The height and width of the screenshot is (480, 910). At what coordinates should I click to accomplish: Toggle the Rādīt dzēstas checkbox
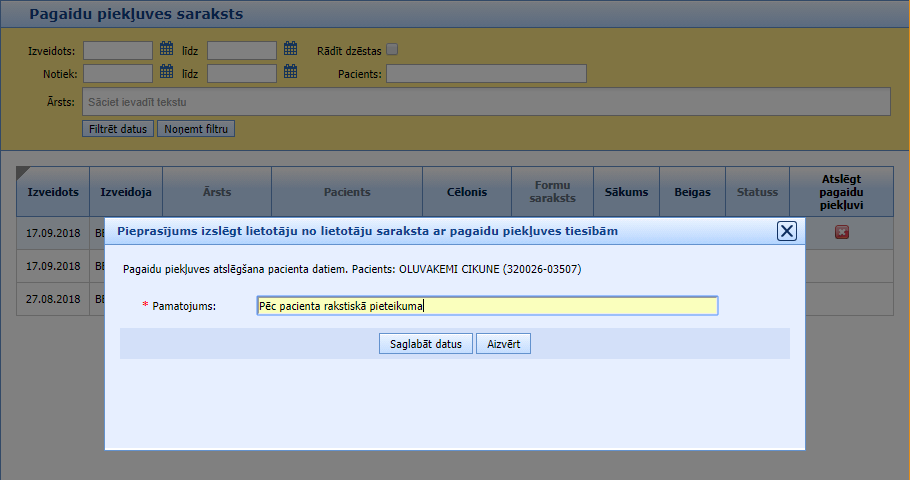coord(392,49)
